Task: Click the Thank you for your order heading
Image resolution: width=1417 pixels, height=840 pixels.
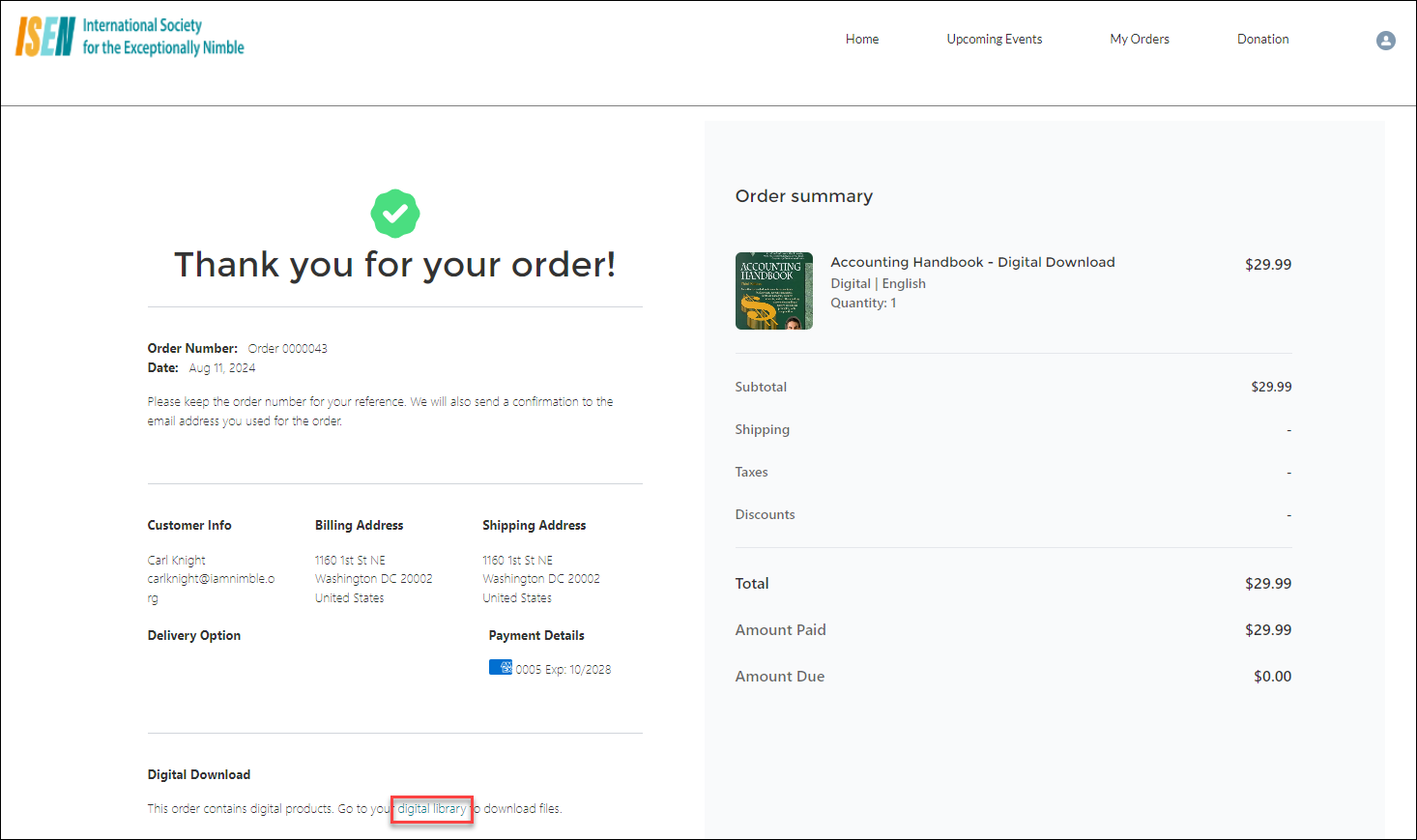Action: (x=394, y=265)
